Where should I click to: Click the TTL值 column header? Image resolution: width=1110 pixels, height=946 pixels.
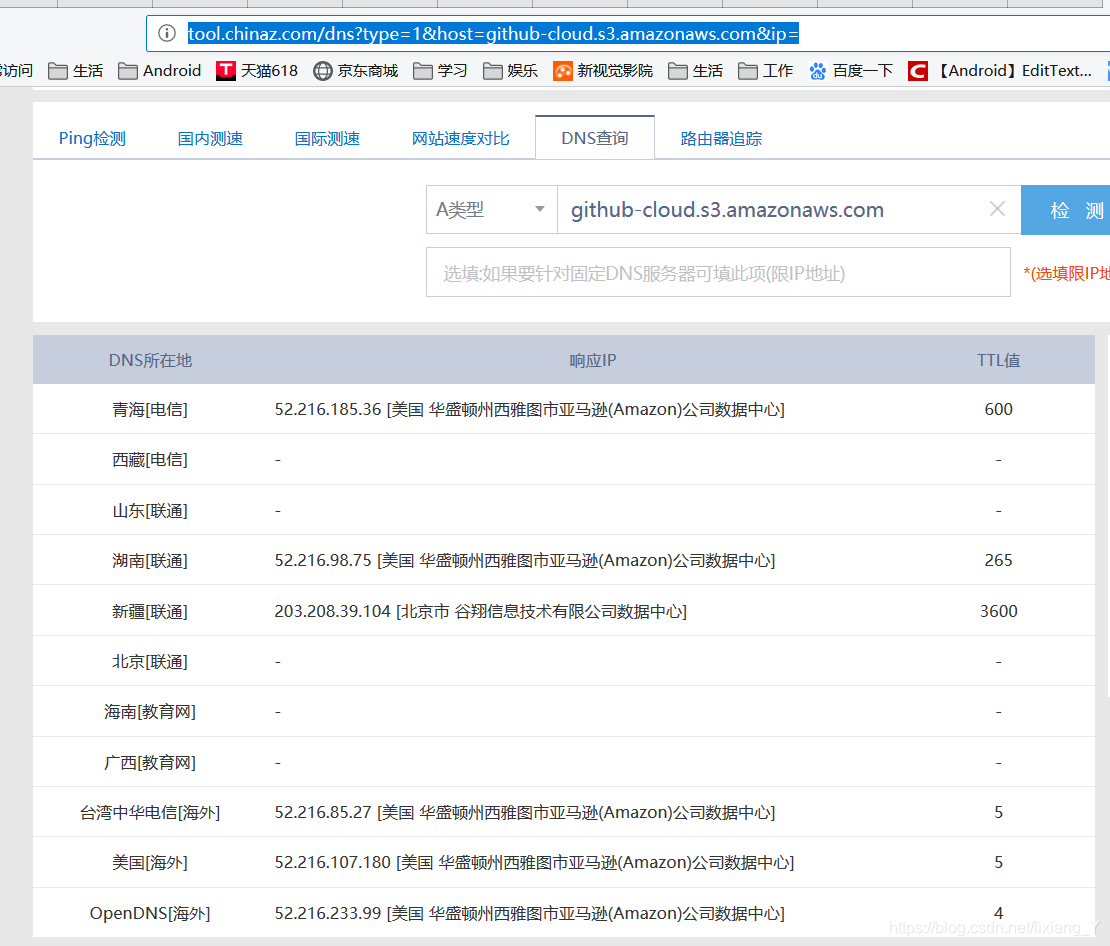click(998, 360)
